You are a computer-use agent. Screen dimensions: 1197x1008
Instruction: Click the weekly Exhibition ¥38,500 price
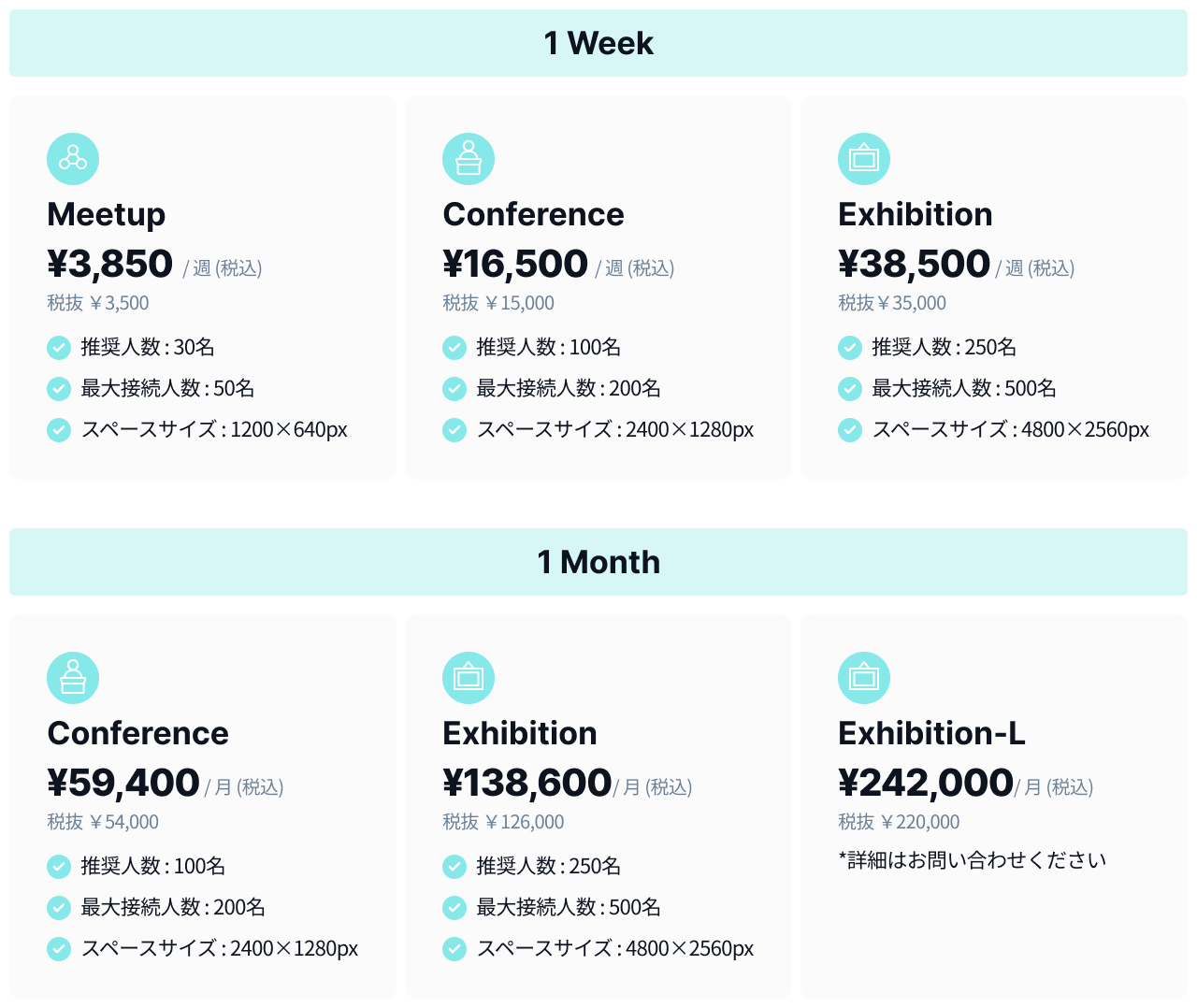[x=914, y=265]
